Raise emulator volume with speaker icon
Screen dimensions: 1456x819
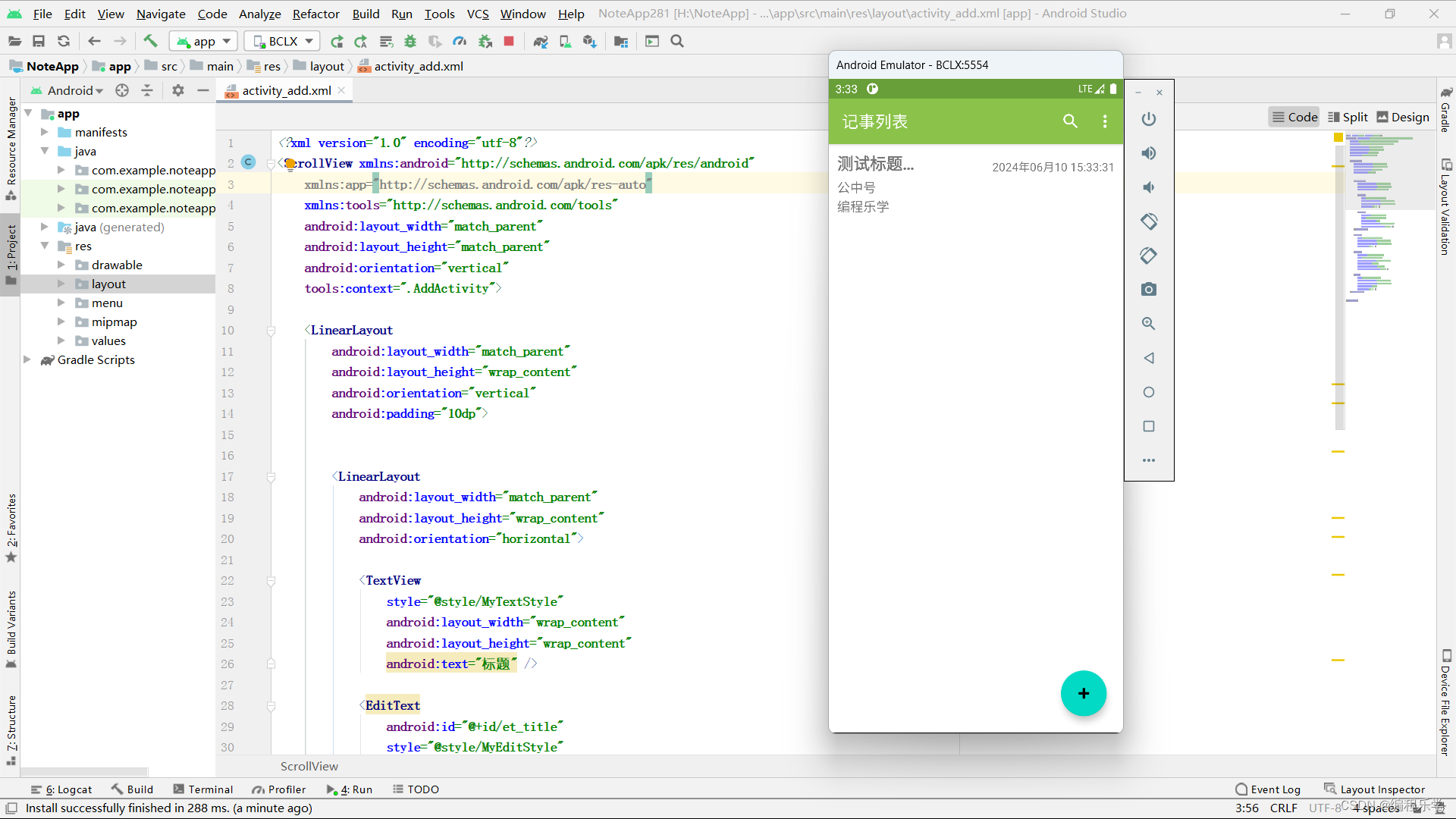point(1149,153)
